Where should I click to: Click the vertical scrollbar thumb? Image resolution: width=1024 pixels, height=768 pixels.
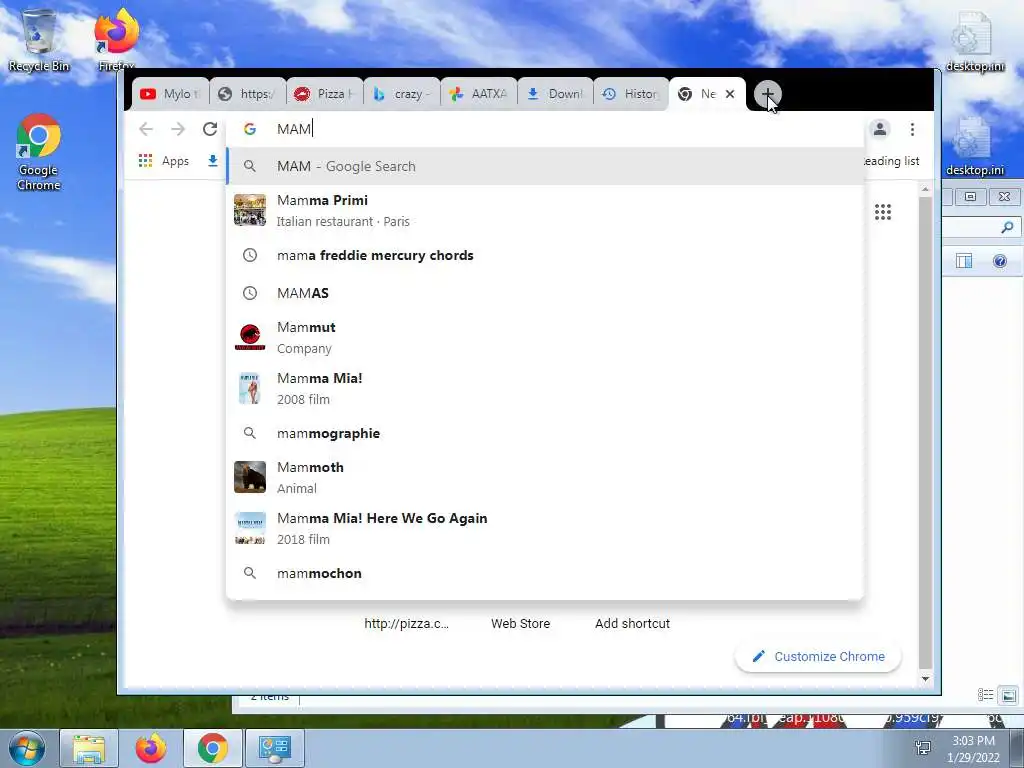click(x=925, y=432)
